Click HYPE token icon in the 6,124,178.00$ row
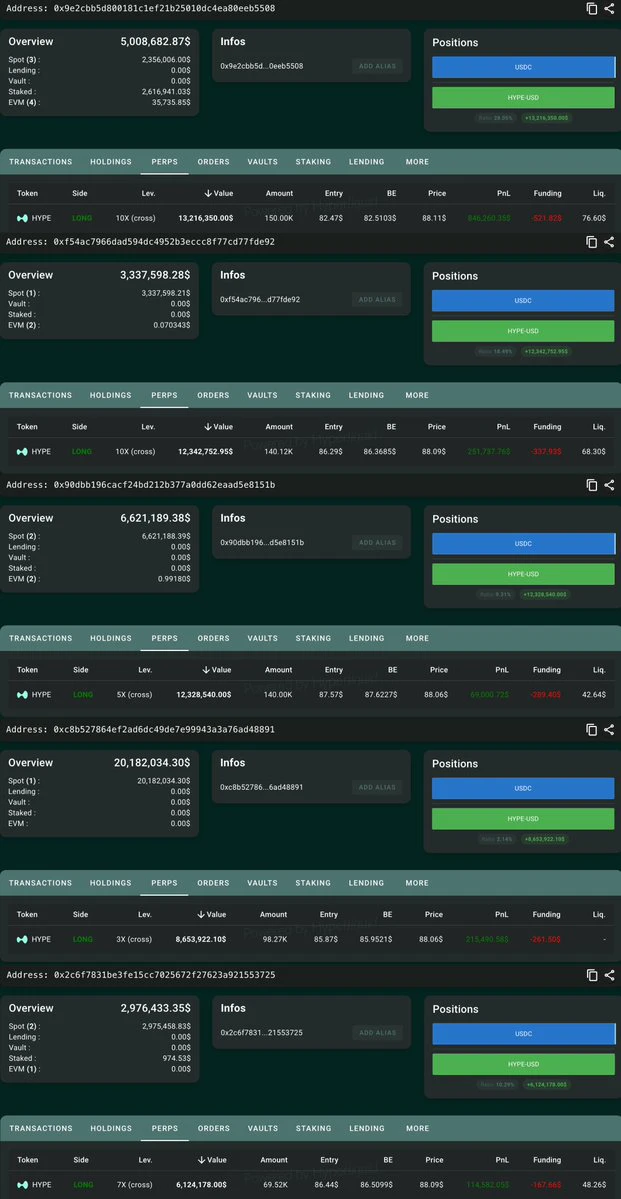621x1199 pixels. (x=22, y=1184)
